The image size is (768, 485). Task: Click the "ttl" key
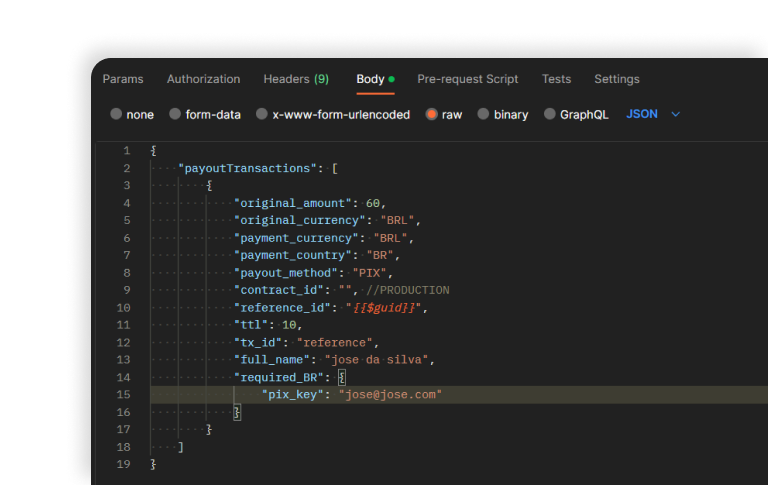coord(251,325)
